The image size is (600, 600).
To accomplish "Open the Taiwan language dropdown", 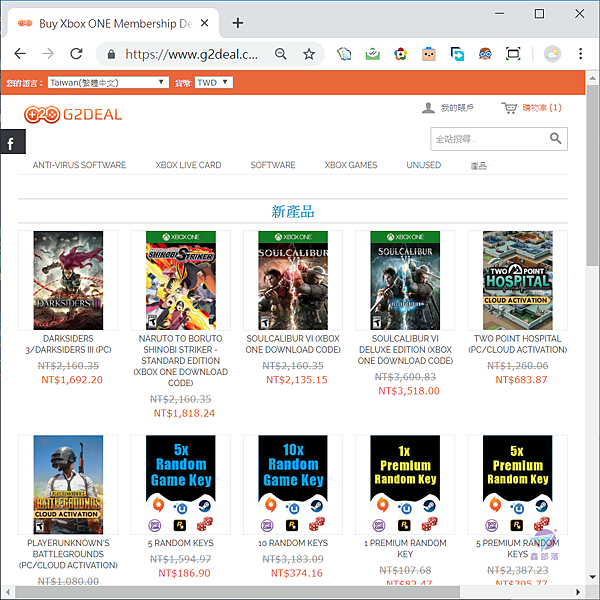I will [108, 82].
